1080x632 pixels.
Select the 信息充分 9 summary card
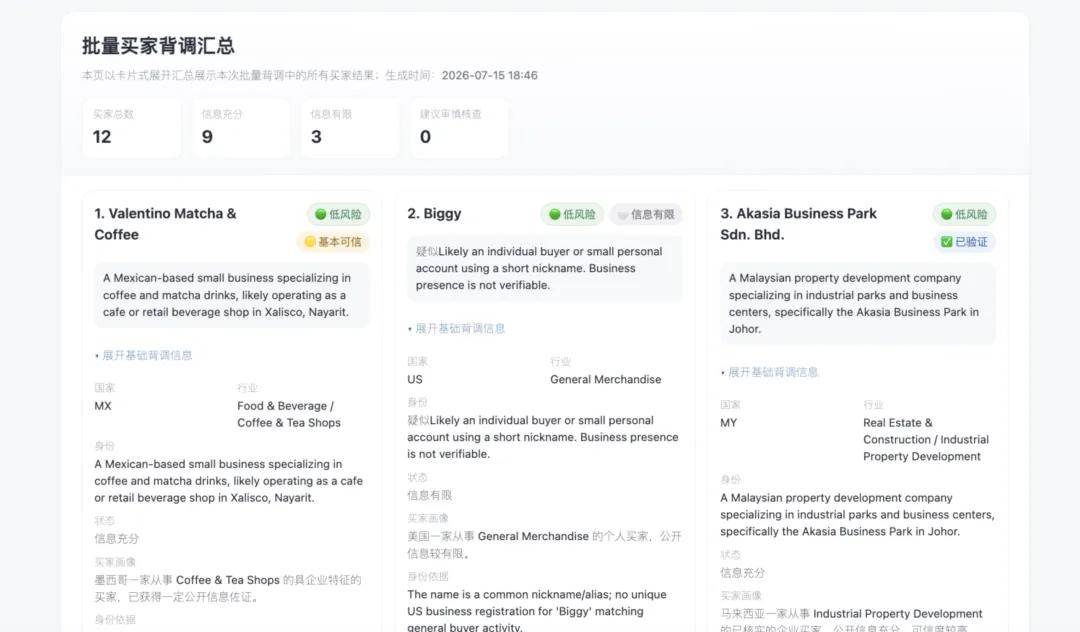click(x=241, y=128)
